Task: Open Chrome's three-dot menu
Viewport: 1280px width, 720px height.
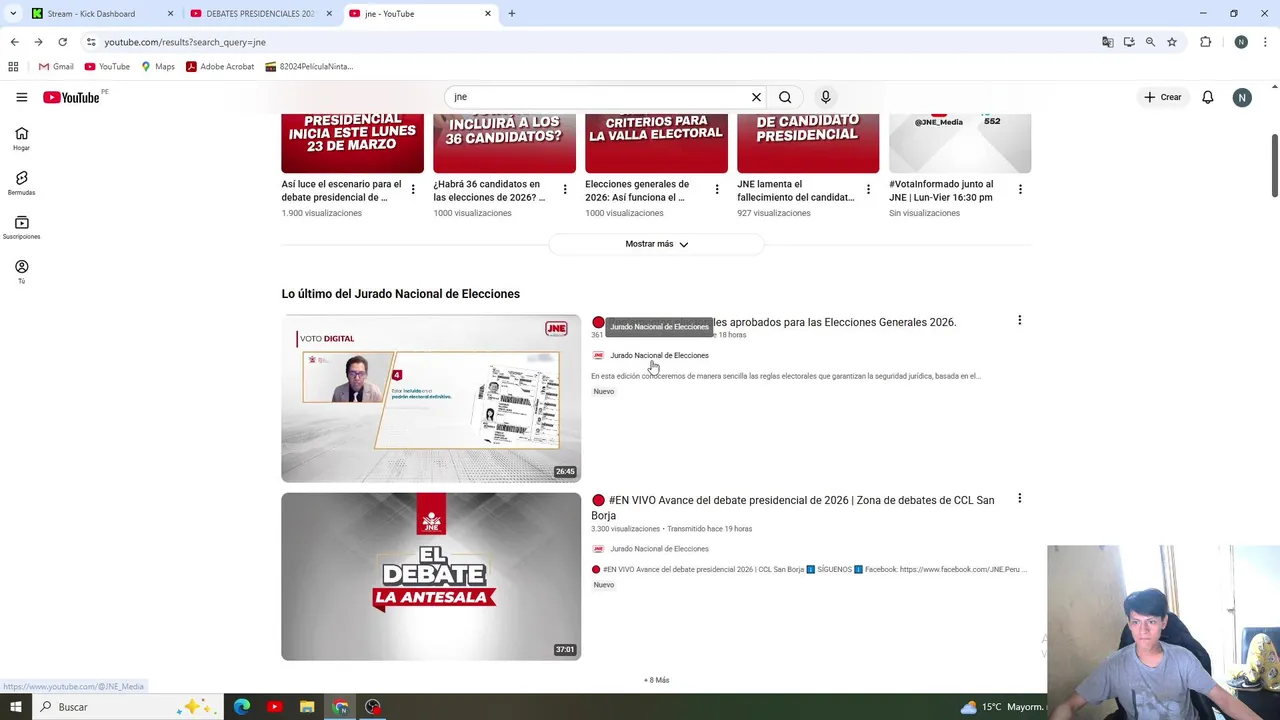Action: (x=1265, y=42)
